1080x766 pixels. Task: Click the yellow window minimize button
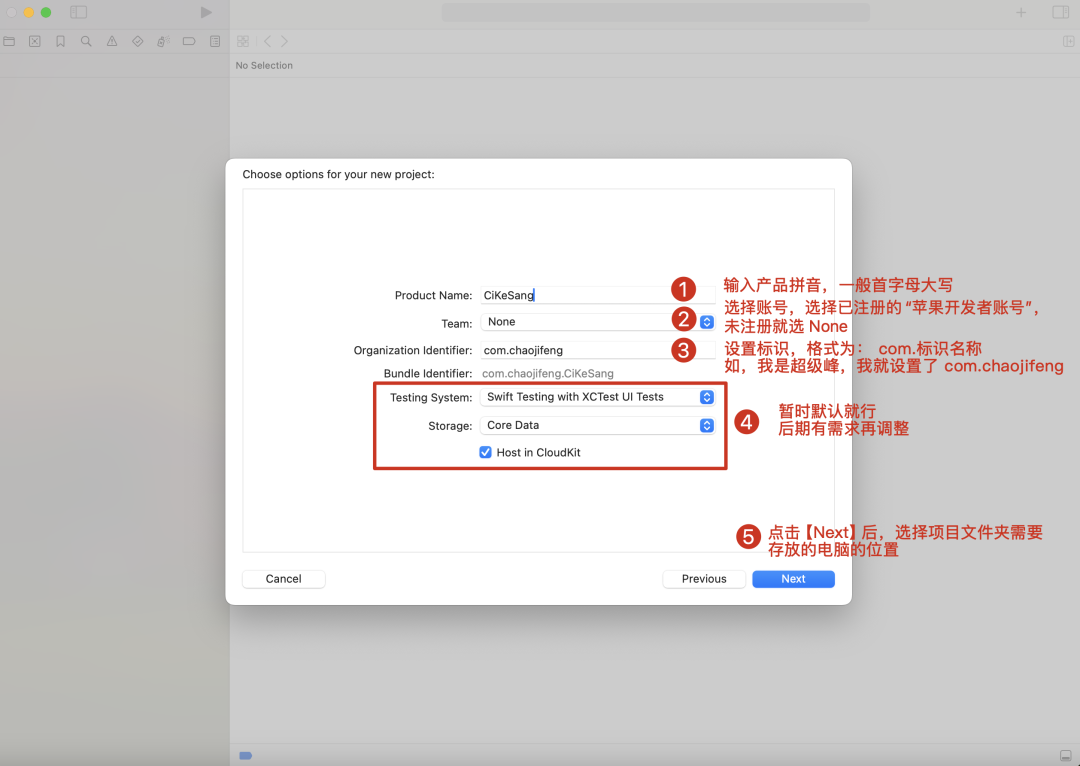29,12
